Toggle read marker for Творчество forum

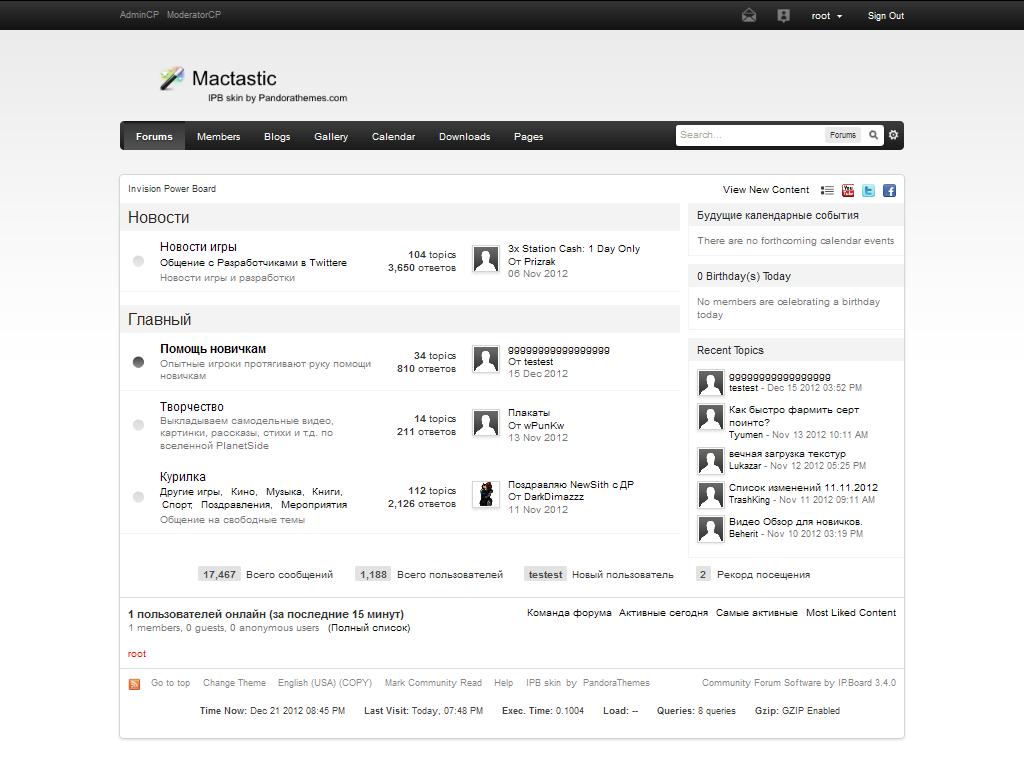(138, 425)
